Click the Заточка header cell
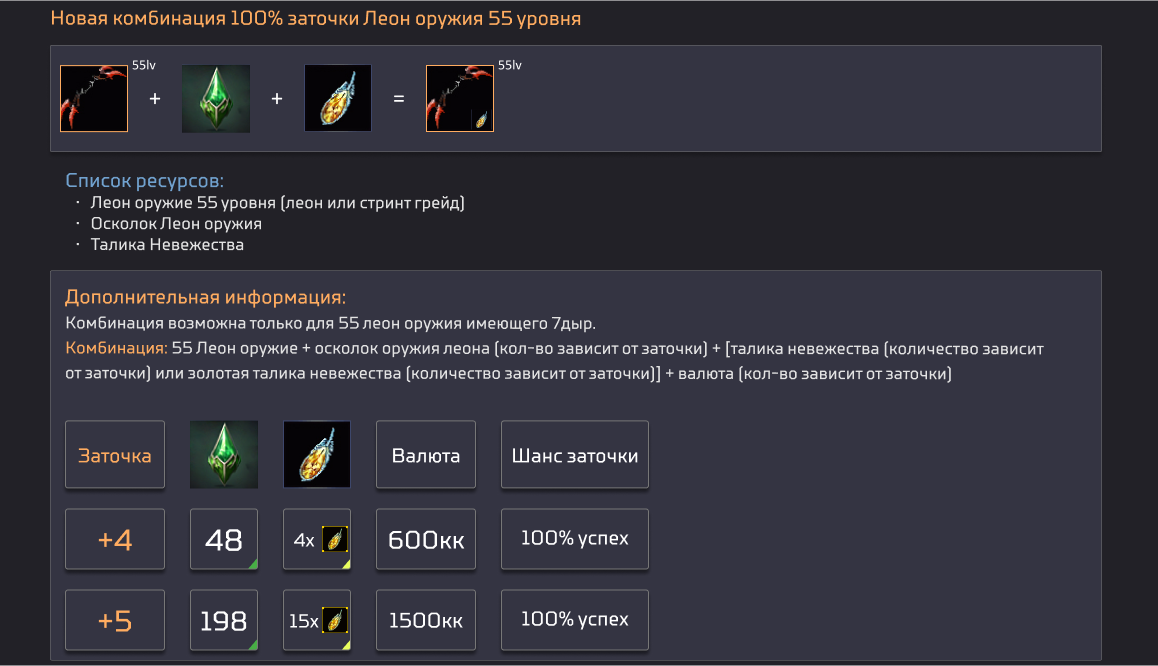 [x=115, y=455]
